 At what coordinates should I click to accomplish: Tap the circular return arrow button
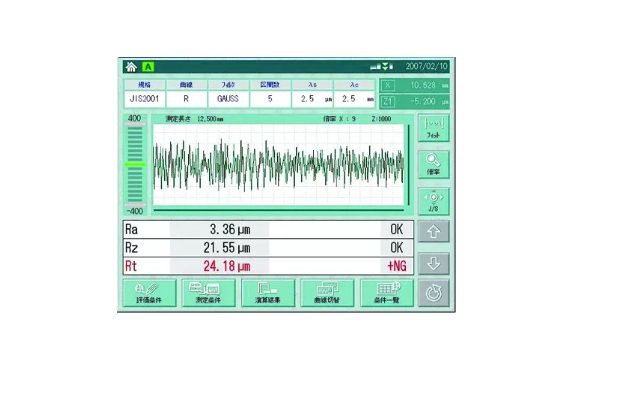(434, 293)
